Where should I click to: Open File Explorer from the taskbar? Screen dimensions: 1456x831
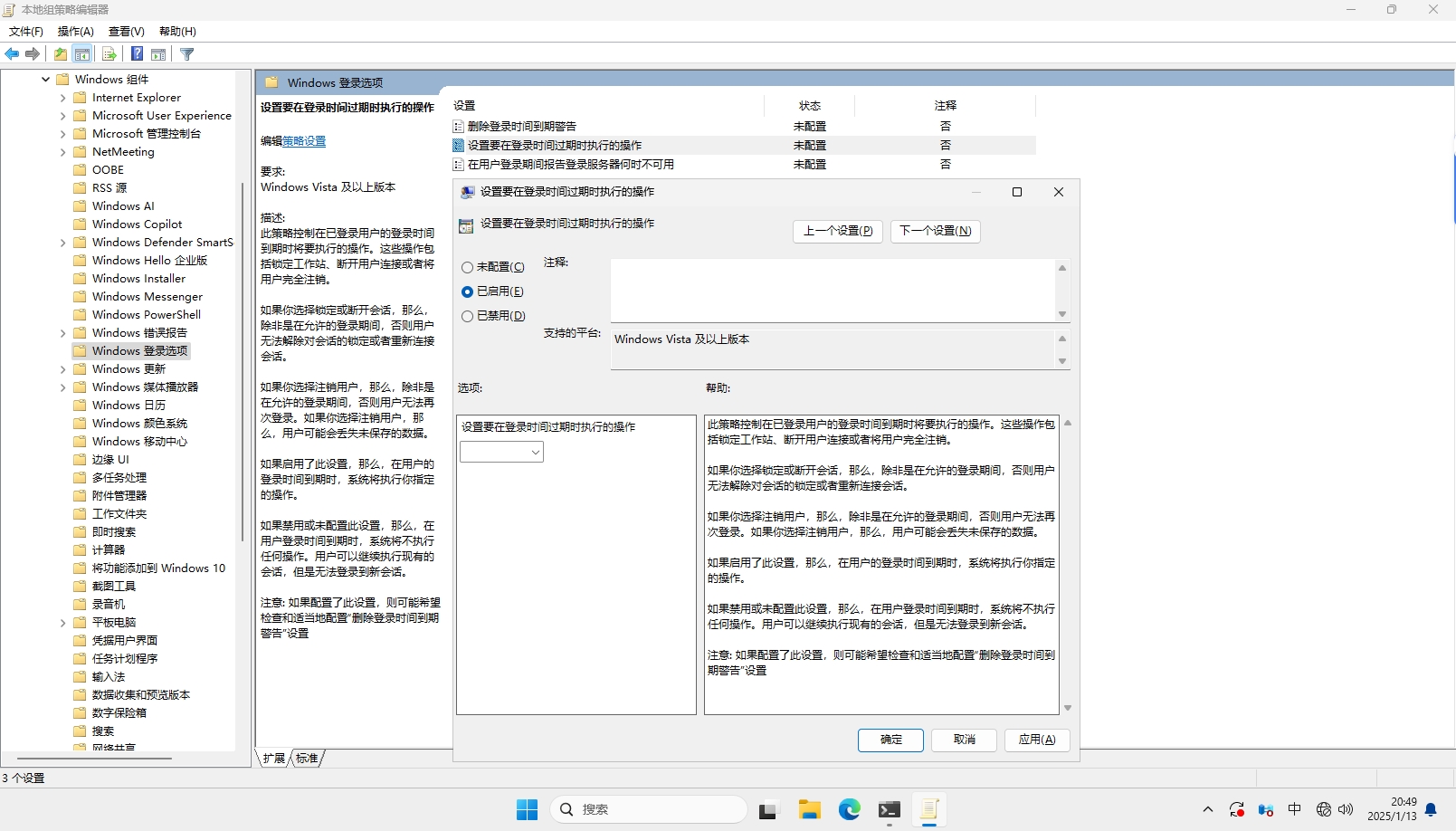click(x=809, y=809)
